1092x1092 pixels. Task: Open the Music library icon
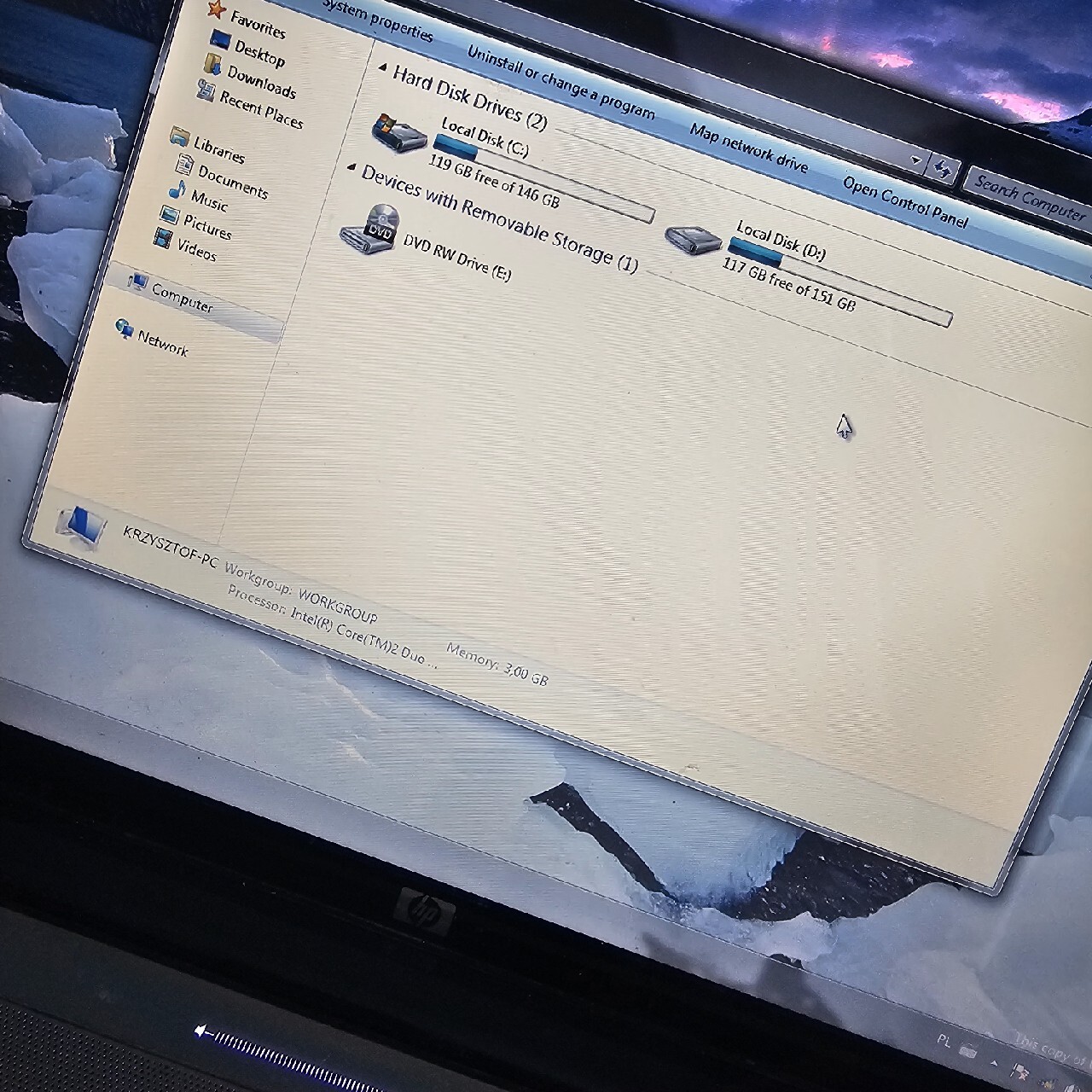point(177,189)
